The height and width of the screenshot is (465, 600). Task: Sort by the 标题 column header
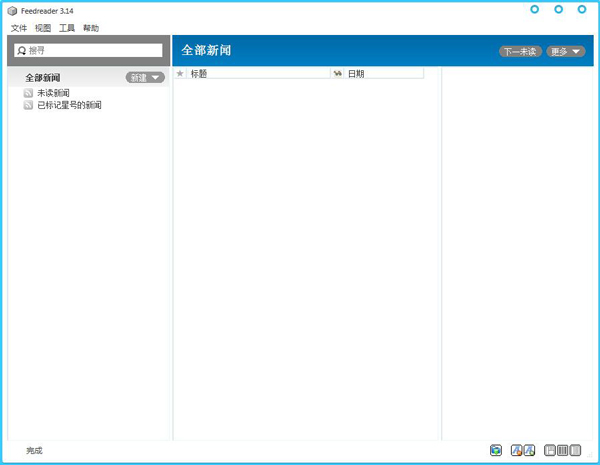258,73
